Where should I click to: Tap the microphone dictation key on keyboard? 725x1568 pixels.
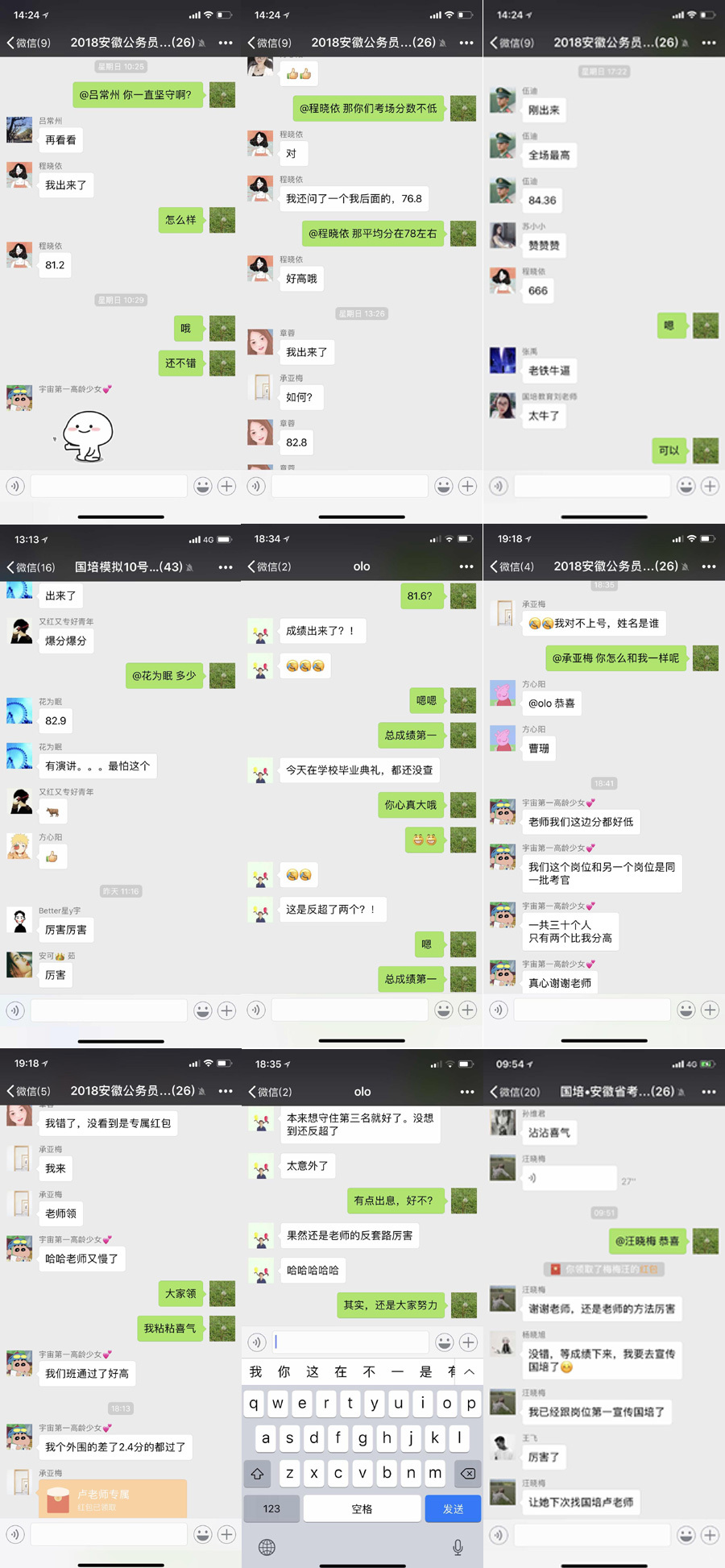point(458,1547)
